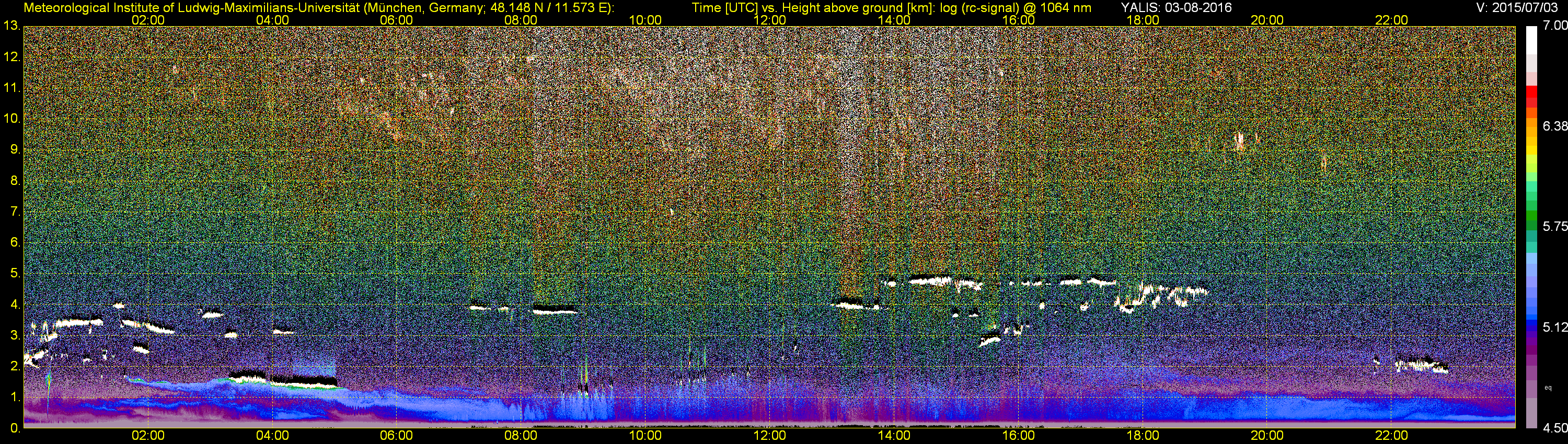
Task: Click the 1 km height axis label
Action: (x=15, y=397)
